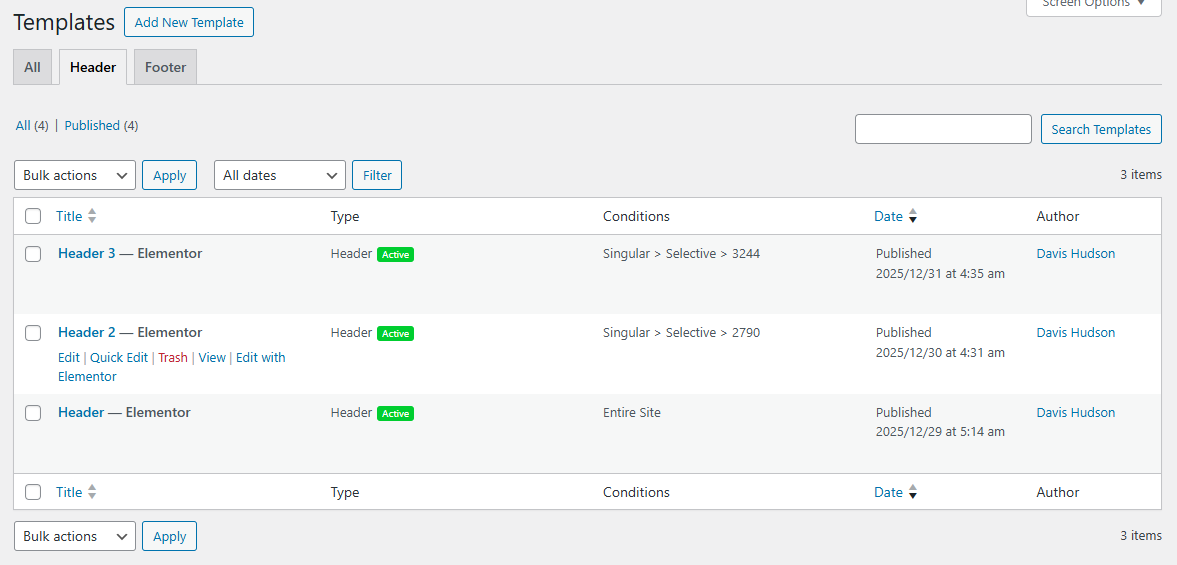Image resolution: width=1177 pixels, height=565 pixels.
Task: Click the date '2025/12/30 at 4:31 am'
Action: tap(940, 353)
